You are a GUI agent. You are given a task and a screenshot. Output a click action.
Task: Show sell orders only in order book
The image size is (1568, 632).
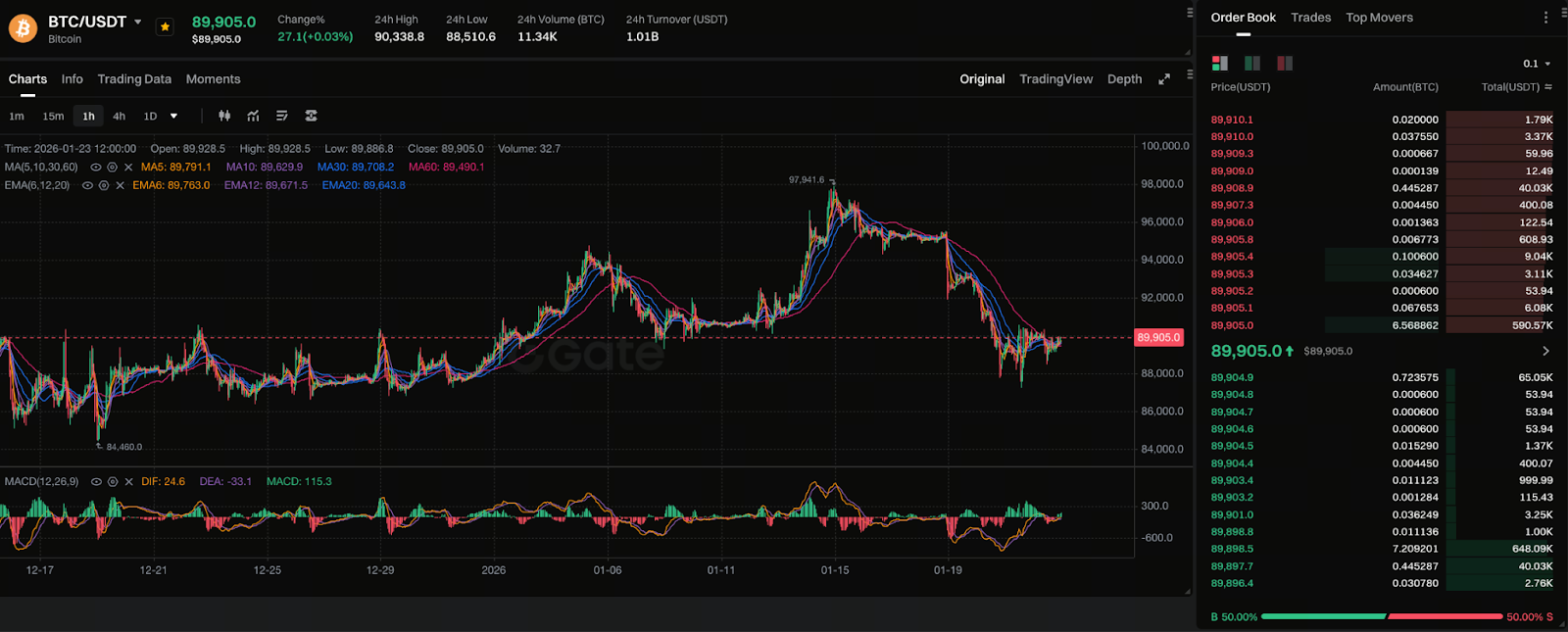[1285, 63]
